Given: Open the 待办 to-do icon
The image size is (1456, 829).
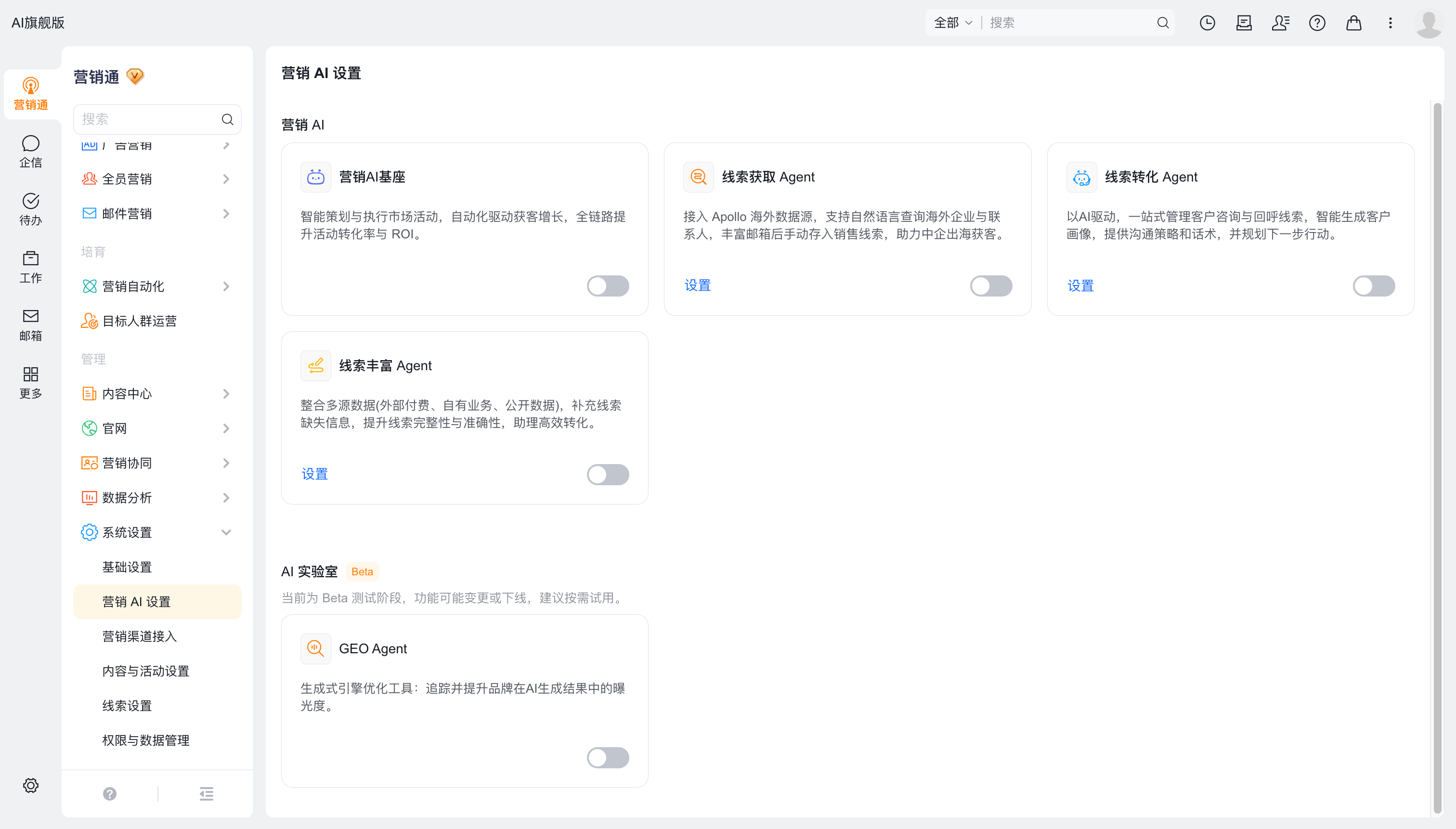Looking at the screenshot, I should click(31, 209).
